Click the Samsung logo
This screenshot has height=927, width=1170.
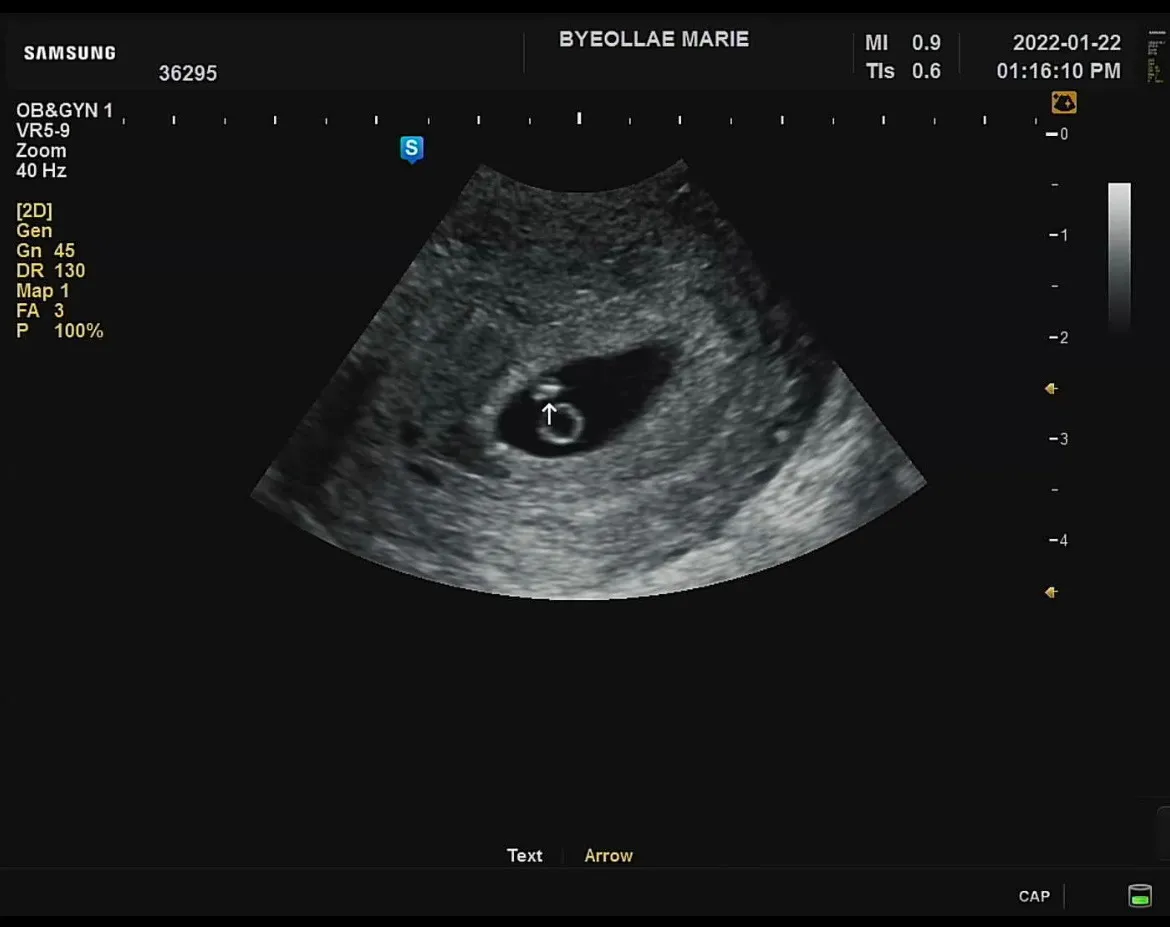click(x=69, y=53)
